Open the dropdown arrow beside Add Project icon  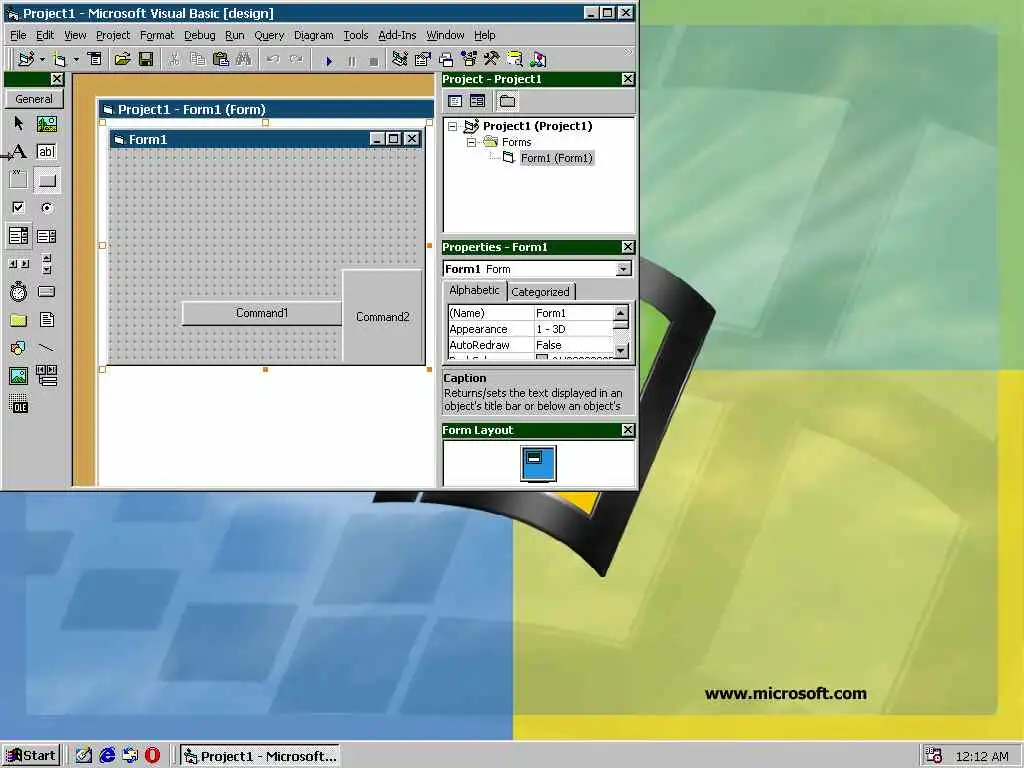[42, 59]
